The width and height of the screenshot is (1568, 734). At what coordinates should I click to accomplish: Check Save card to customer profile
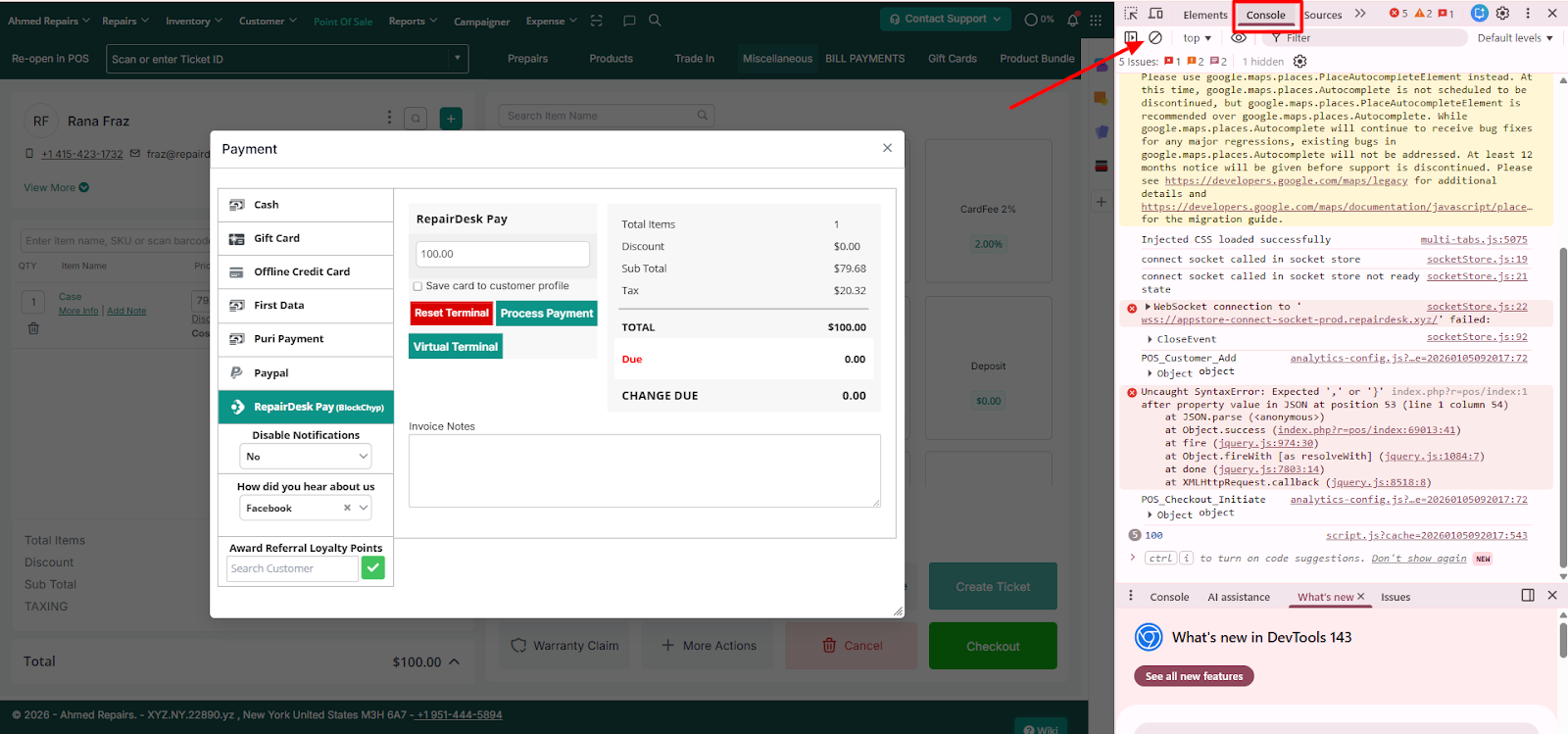417,286
